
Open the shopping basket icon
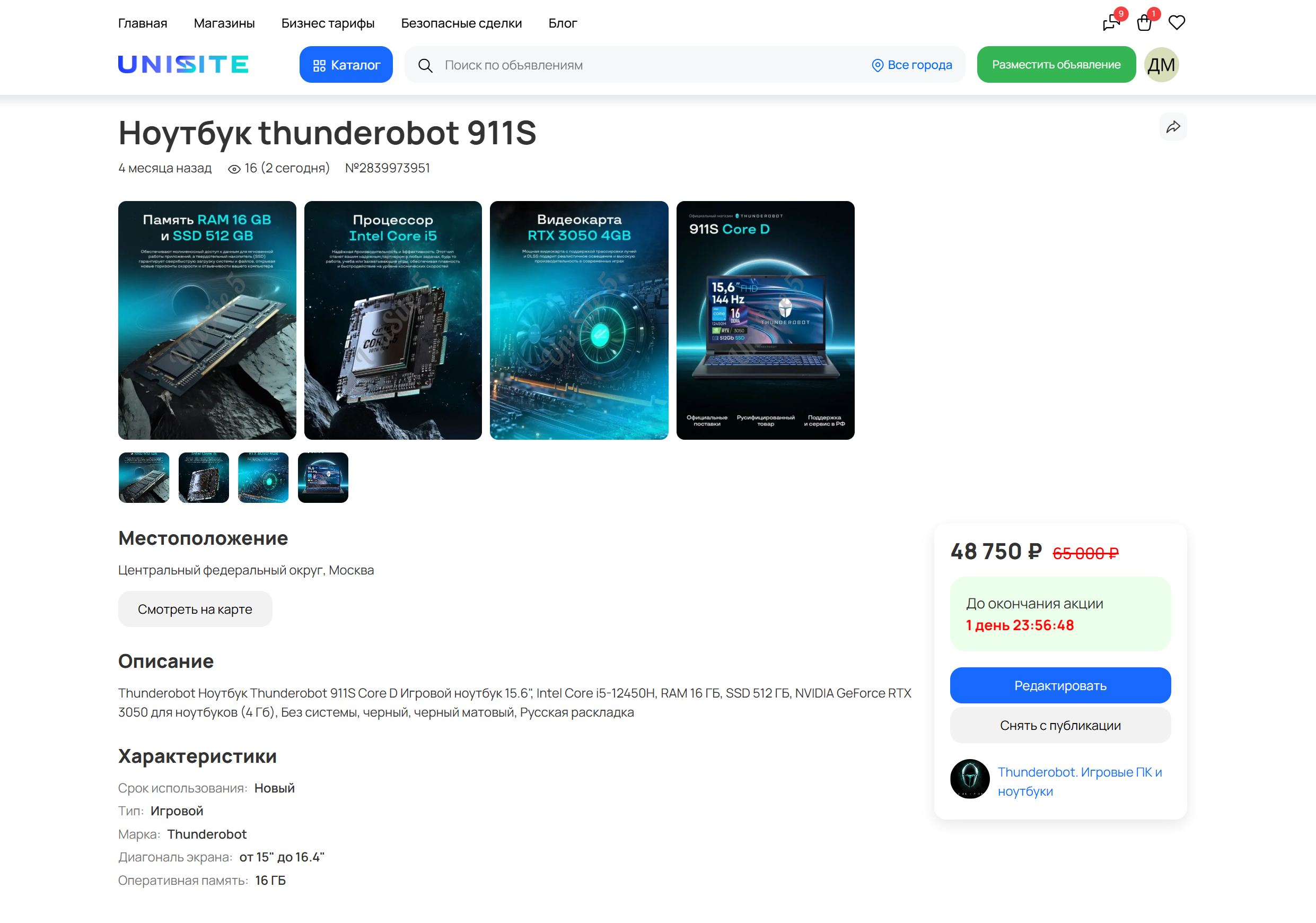tap(1144, 23)
